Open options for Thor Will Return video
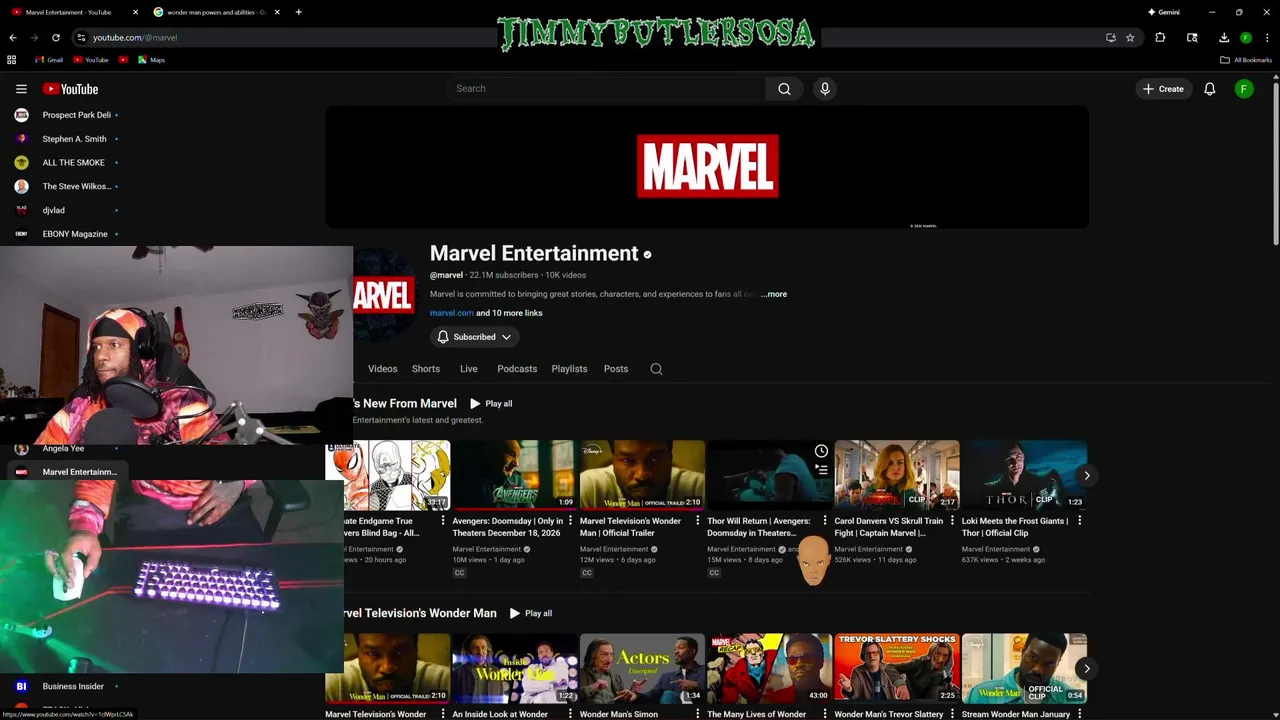 pos(825,521)
